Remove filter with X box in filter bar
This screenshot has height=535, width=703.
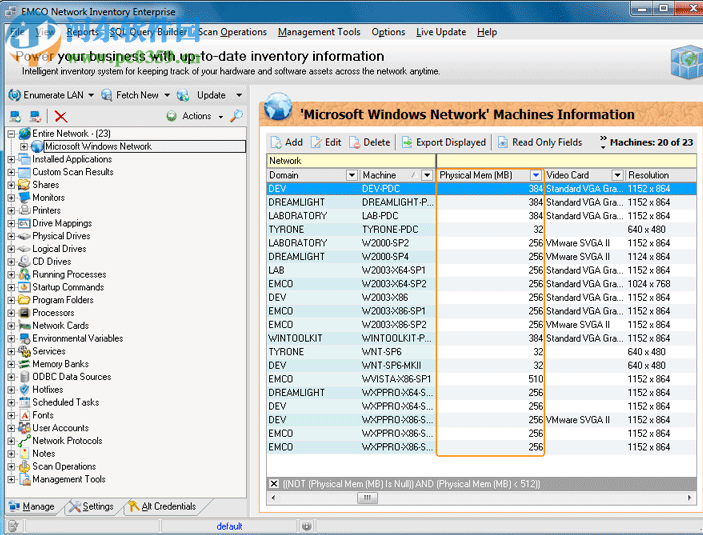273,483
